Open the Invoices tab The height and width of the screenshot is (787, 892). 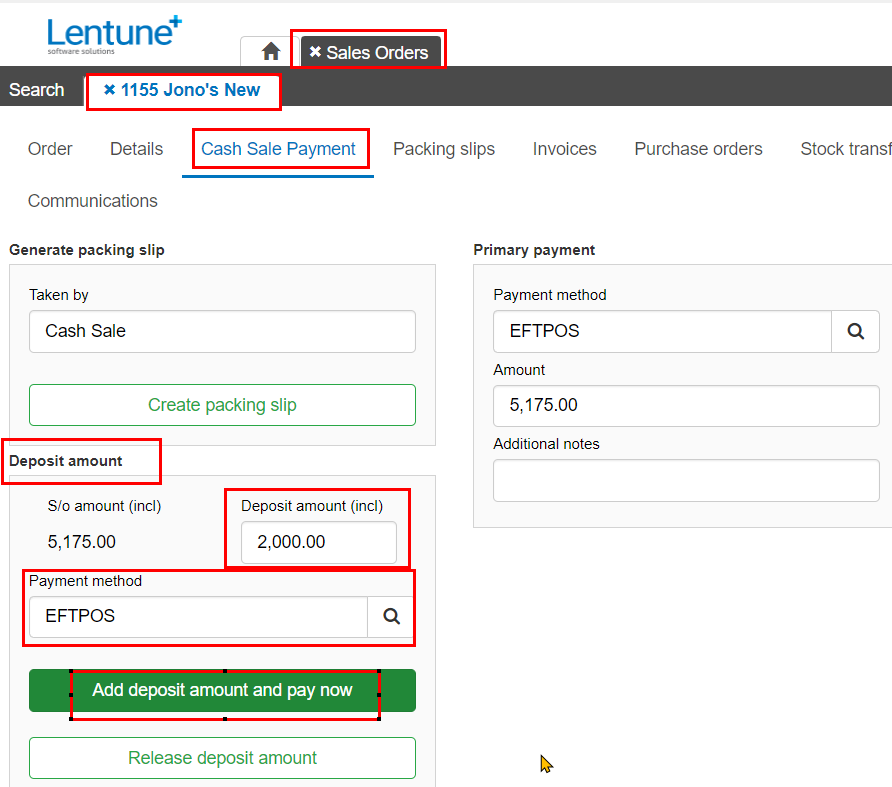click(x=564, y=149)
